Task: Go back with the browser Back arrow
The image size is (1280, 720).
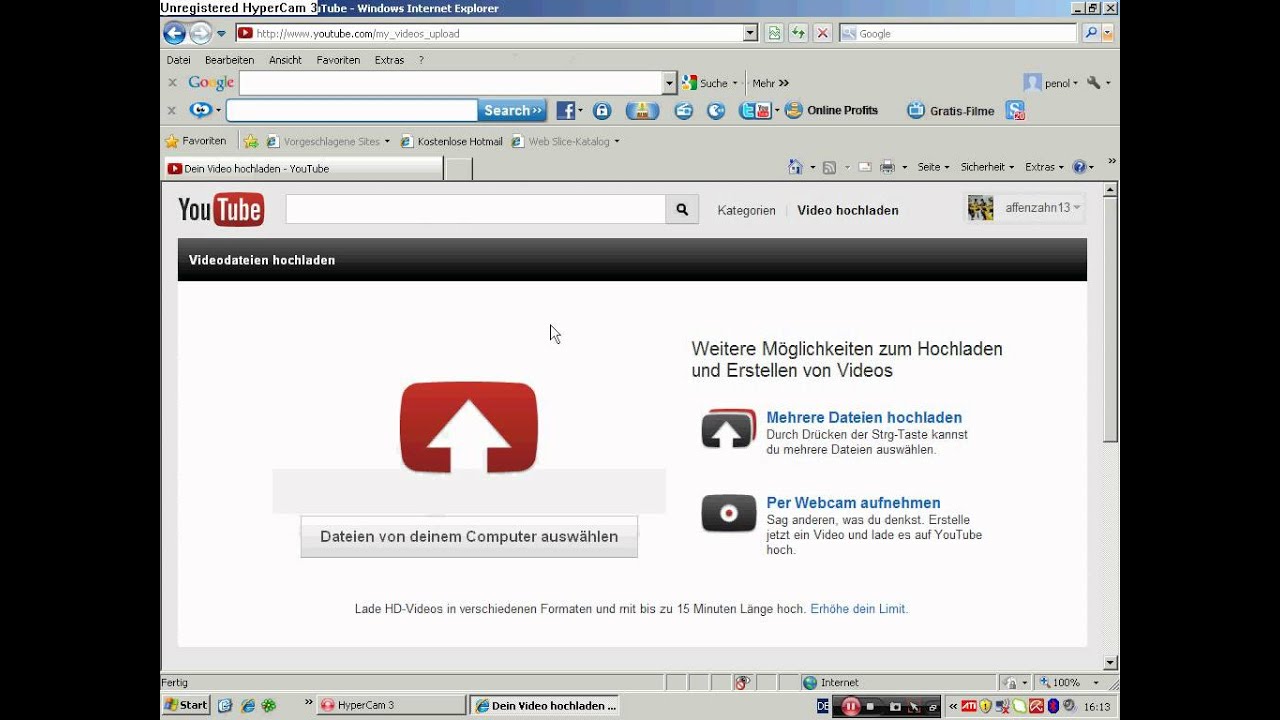Action: pos(174,33)
